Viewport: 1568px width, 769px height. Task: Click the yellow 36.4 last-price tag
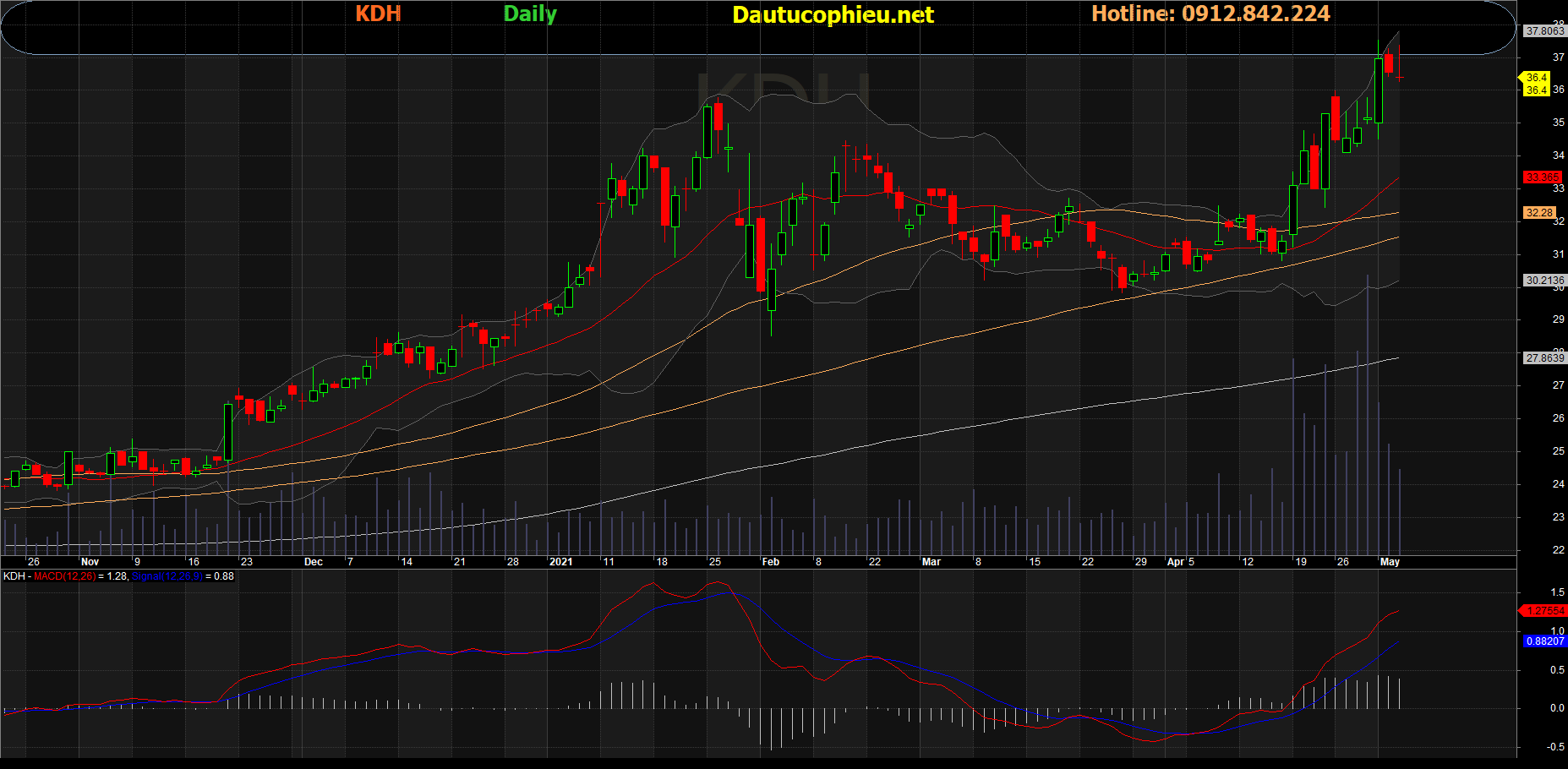pos(1536,78)
